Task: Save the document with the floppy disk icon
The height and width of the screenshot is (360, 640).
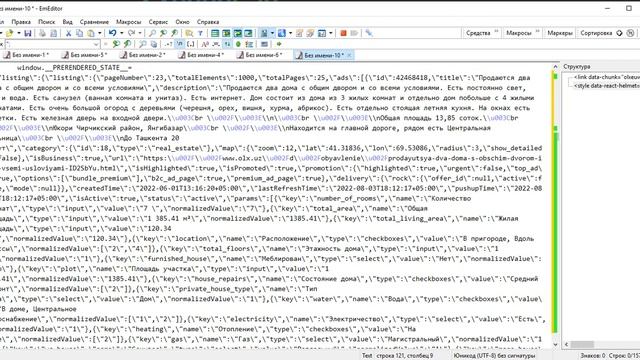Action: pos(28,33)
